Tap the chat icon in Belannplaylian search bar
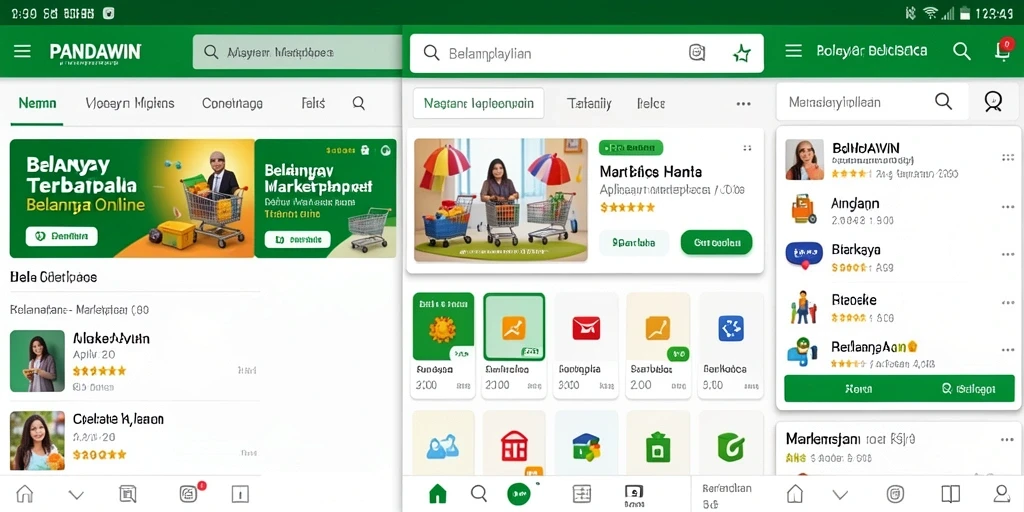This screenshot has width=1024, height=512. (697, 53)
